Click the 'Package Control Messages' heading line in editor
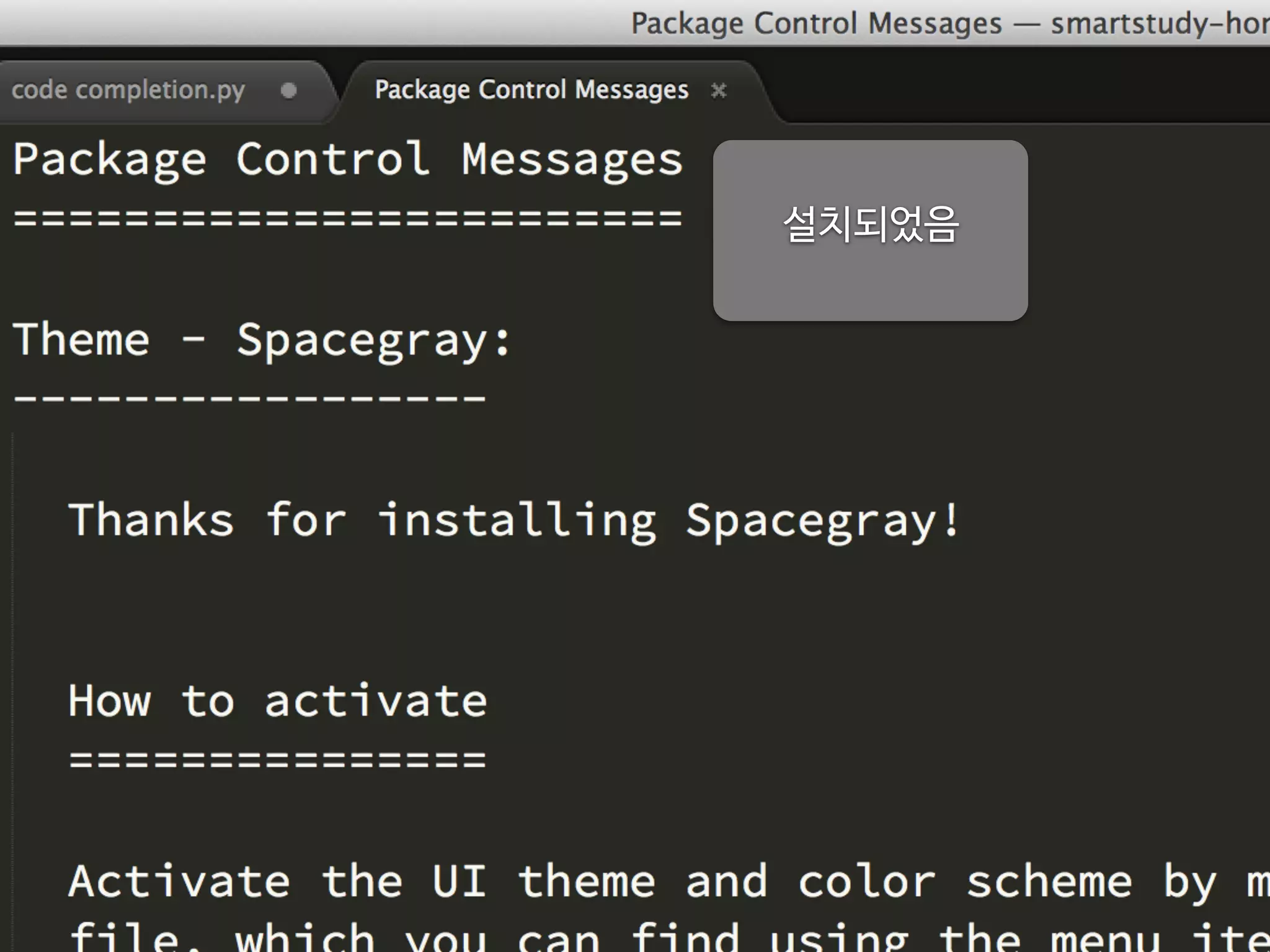 [348, 160]
